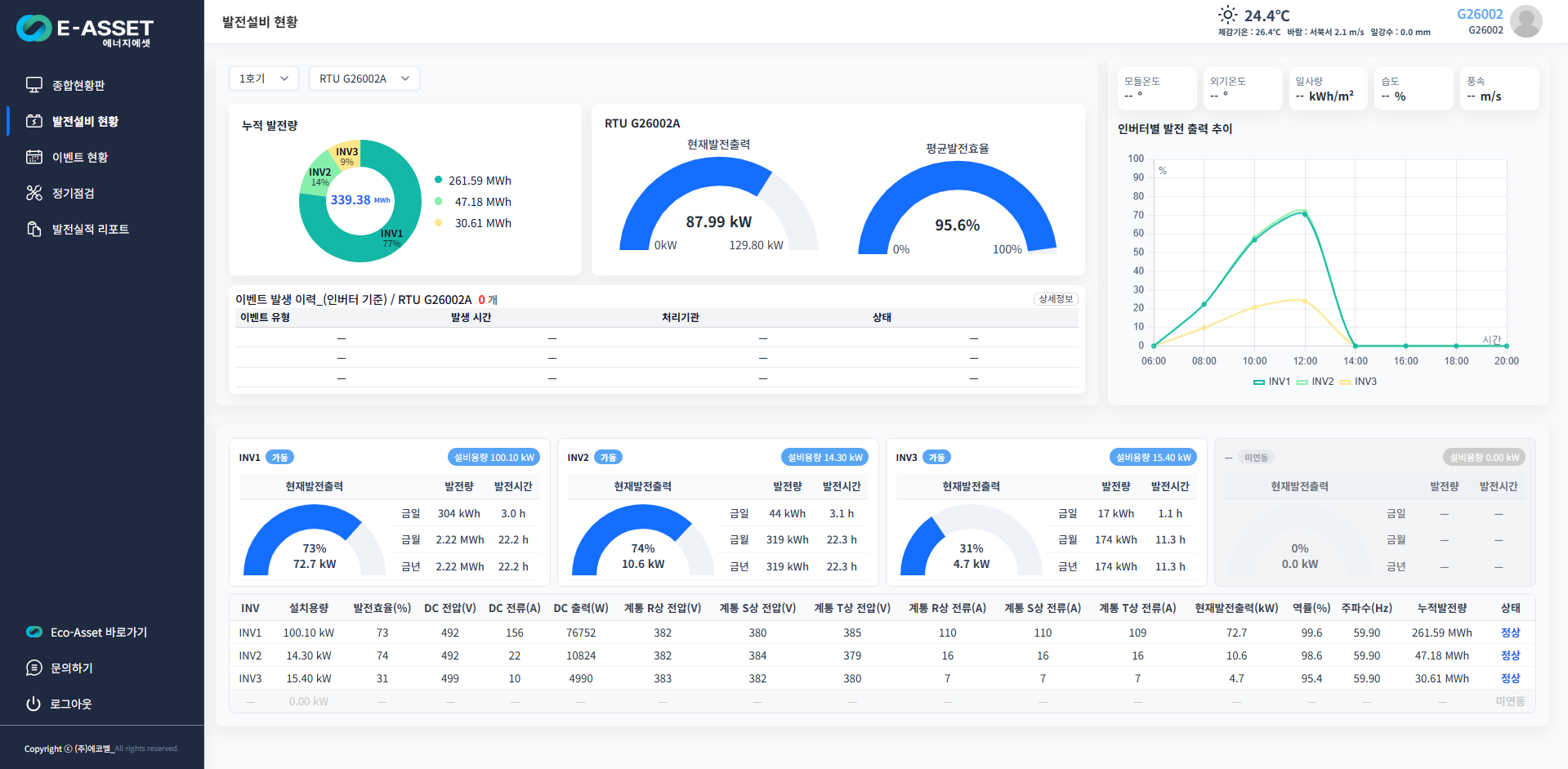The width and height of the screenshot is (1568, 769).
Task: Click 로그아웃 link
Action: 71,704
